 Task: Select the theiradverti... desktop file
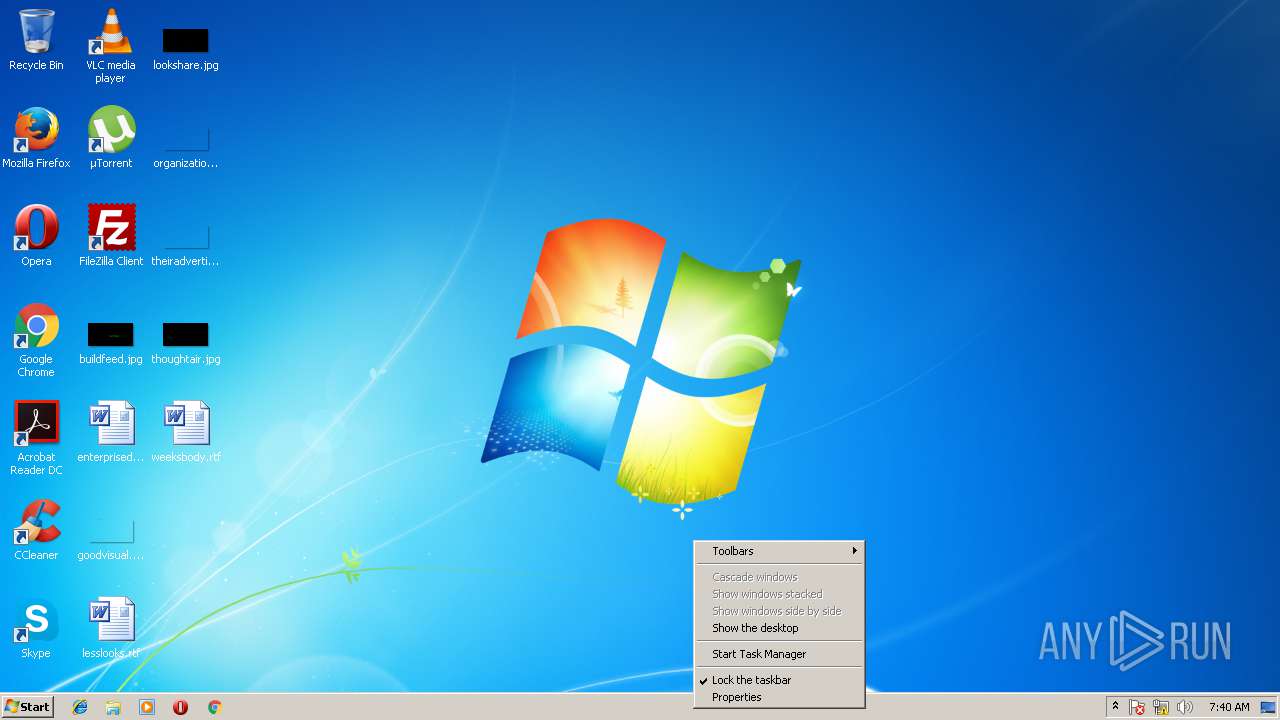tap(186, 244)
